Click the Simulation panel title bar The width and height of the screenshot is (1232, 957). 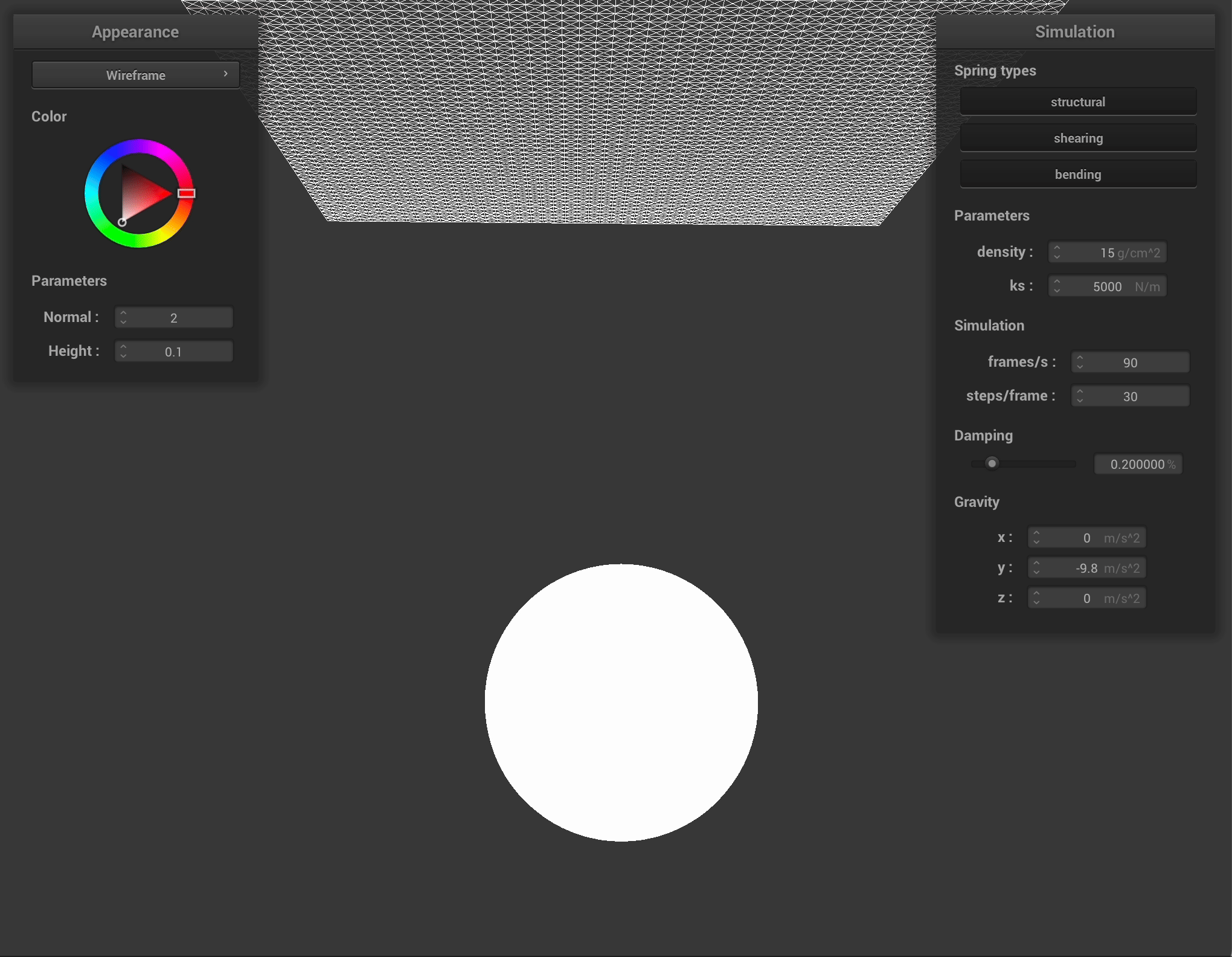point(1075,31)
